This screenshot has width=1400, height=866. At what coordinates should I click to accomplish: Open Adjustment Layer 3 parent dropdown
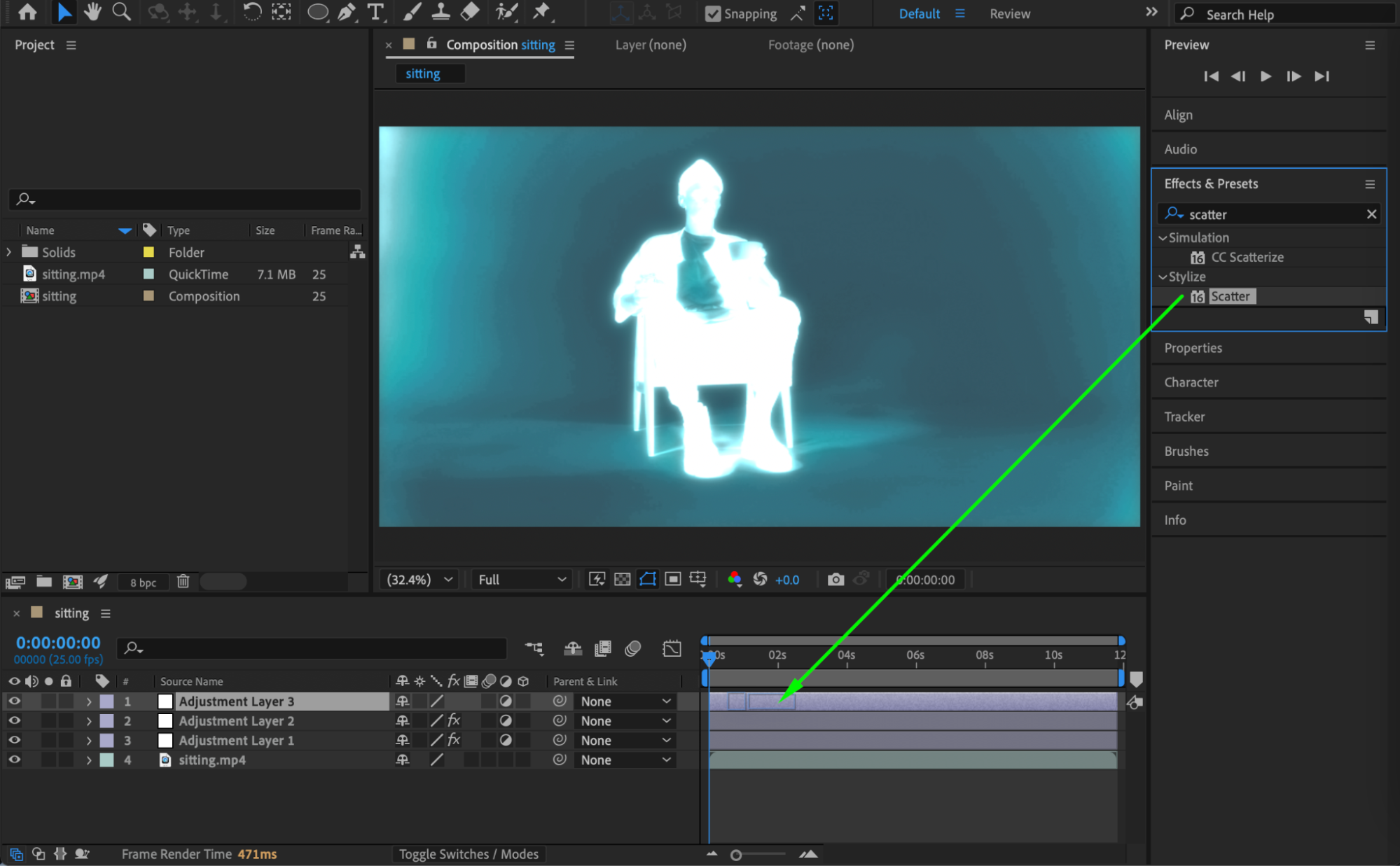tap(625, 701)
